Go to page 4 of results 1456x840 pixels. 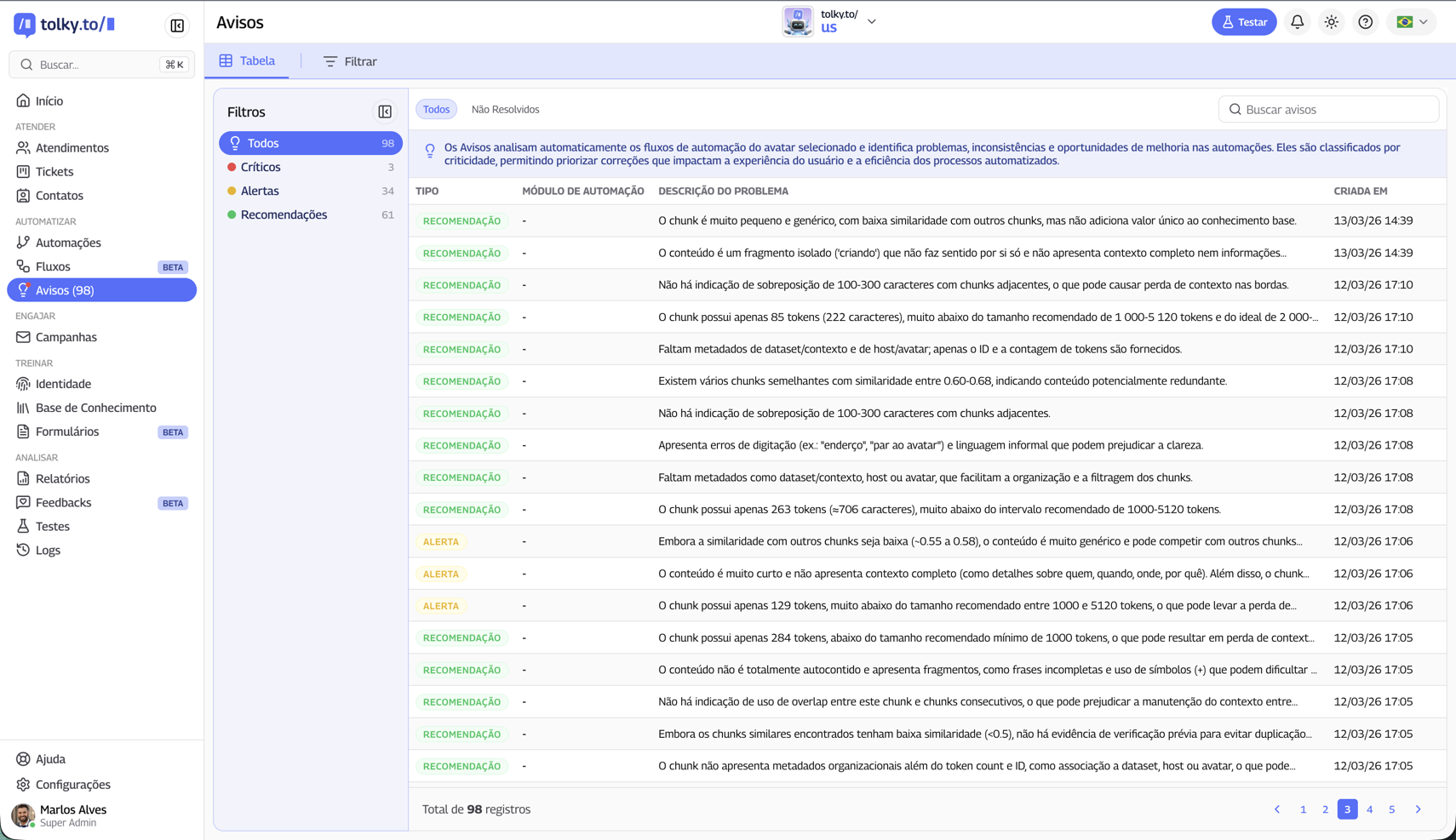pos(1369,809)
